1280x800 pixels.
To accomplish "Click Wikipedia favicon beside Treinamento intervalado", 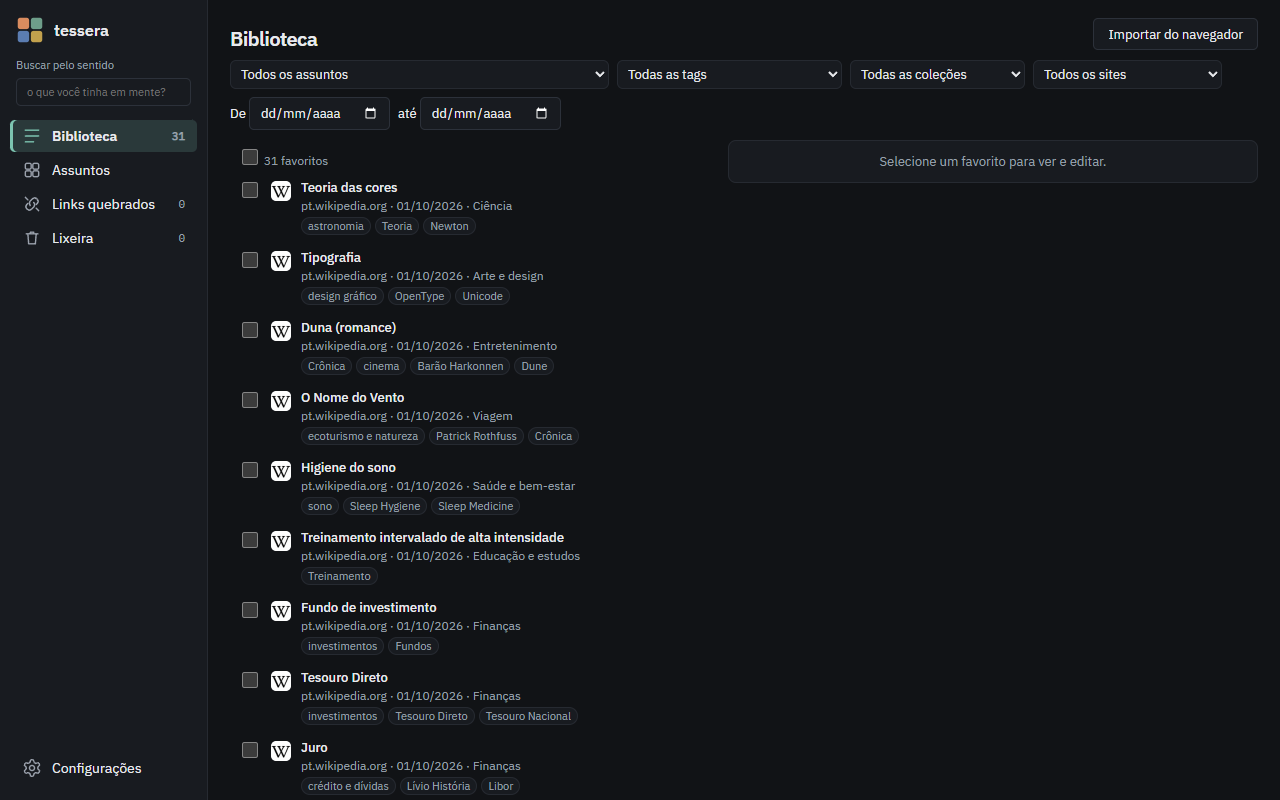I will click(281, 541).
